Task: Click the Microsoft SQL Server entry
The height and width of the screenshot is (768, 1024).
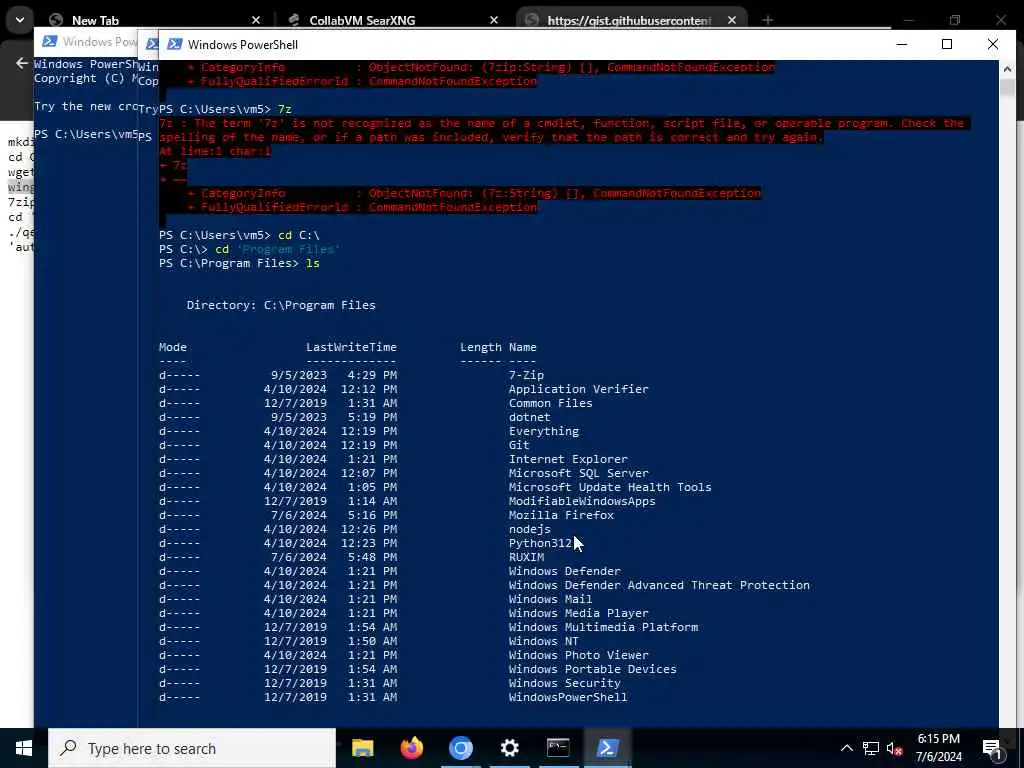Action: tap(579, 473)
